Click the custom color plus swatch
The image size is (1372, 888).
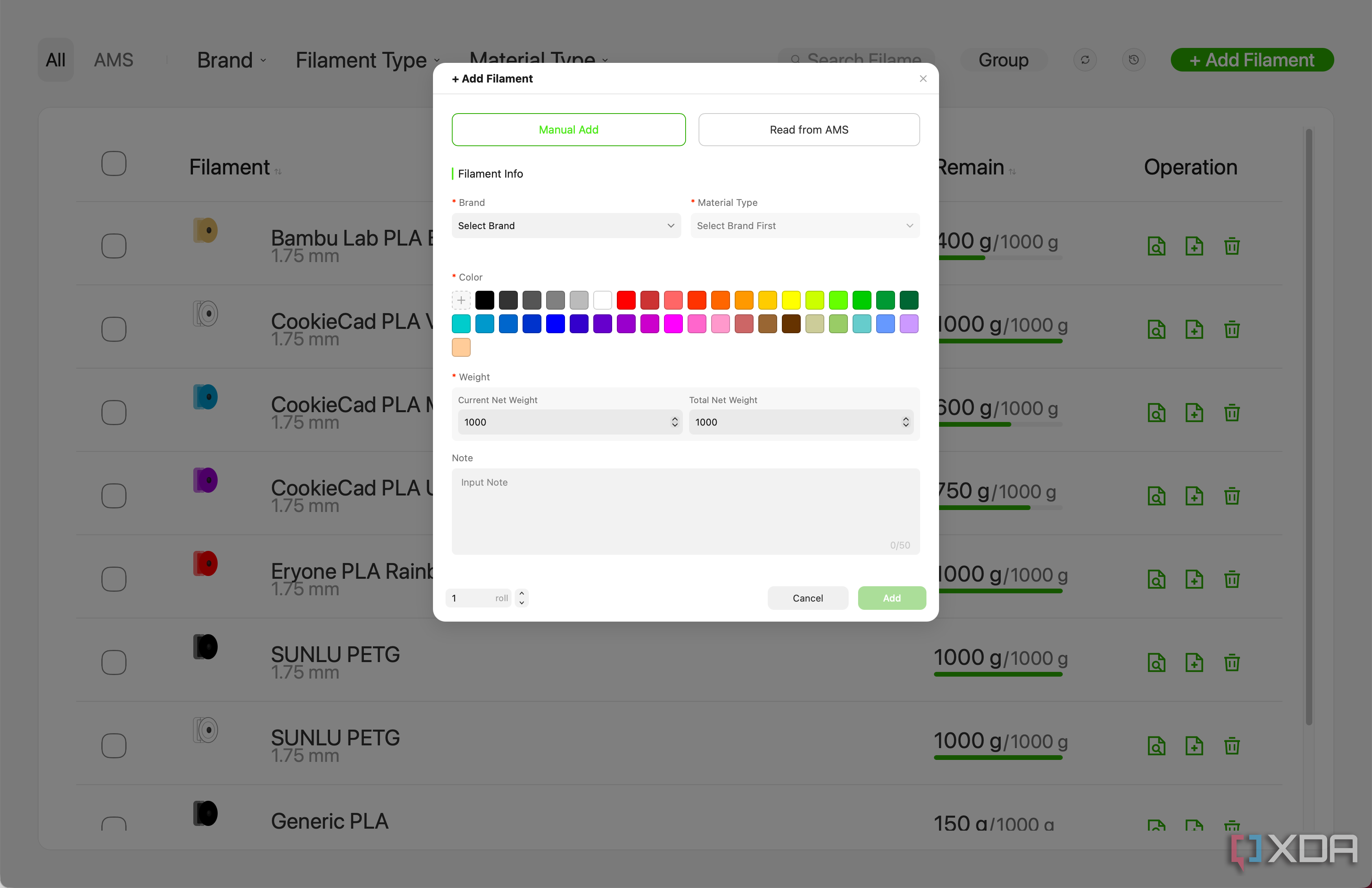[461, 300]
